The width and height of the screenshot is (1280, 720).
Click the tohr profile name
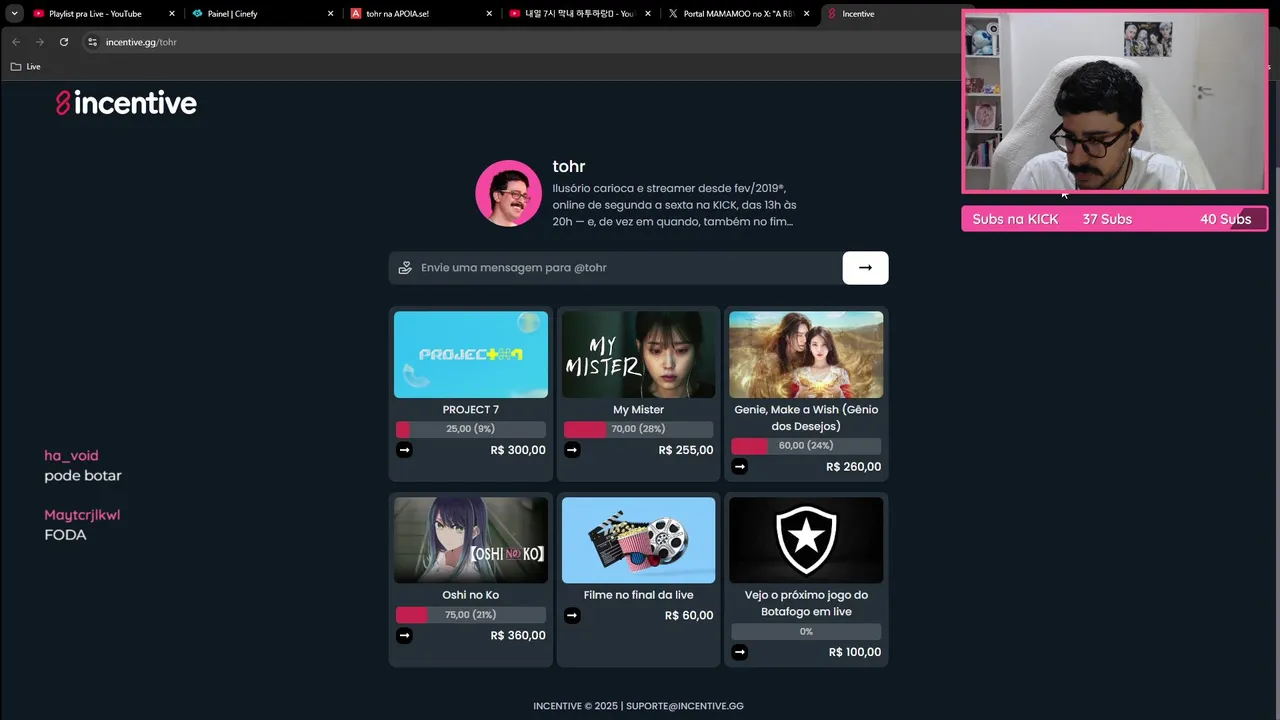coord(569,166)
